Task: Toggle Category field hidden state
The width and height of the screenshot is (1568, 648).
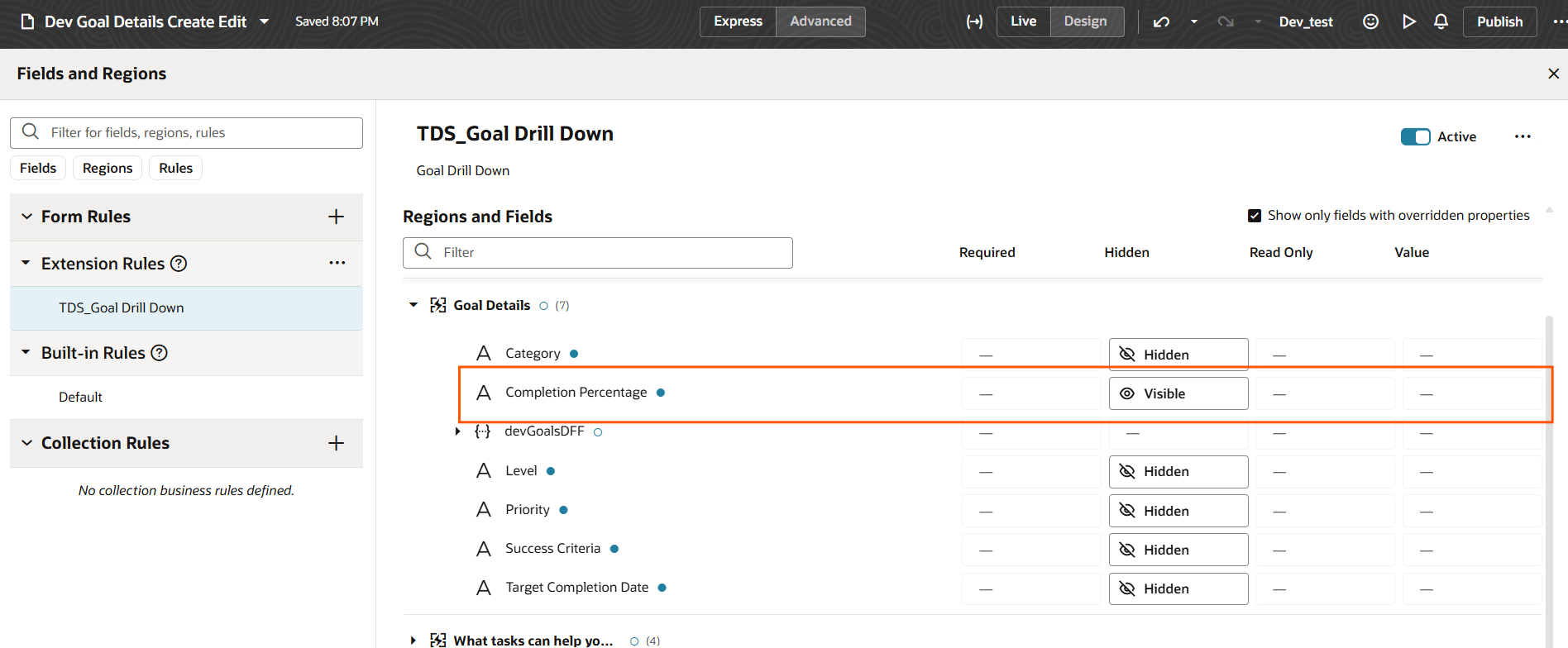Action: click(1178, 355)
